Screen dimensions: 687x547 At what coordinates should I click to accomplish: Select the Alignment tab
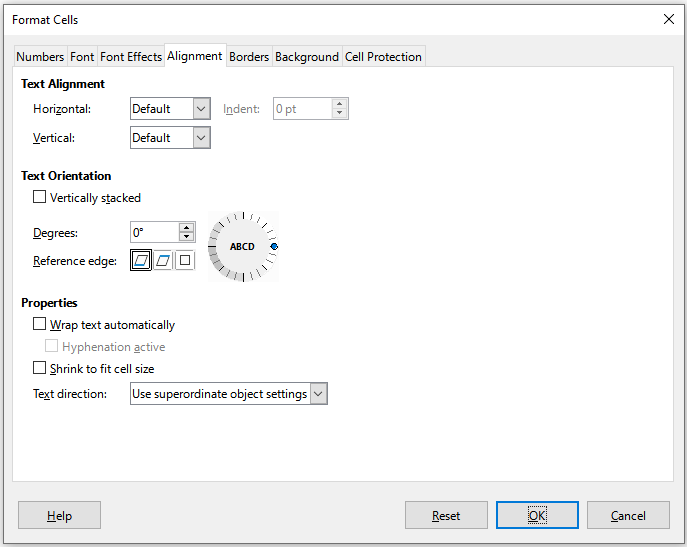point(195,56)
